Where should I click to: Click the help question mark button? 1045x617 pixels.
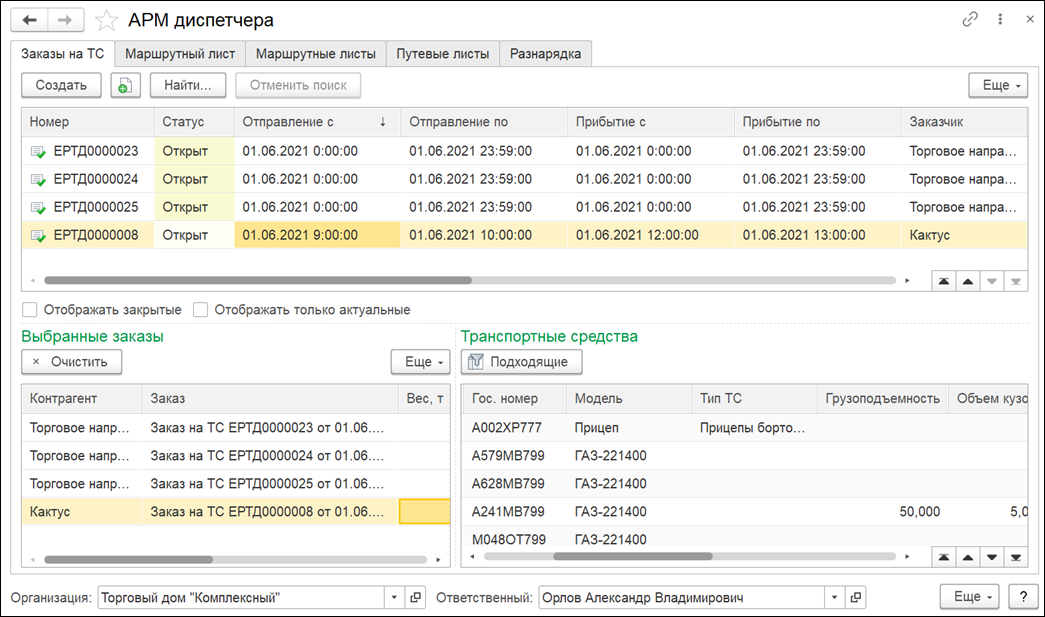pos(1021,597)
